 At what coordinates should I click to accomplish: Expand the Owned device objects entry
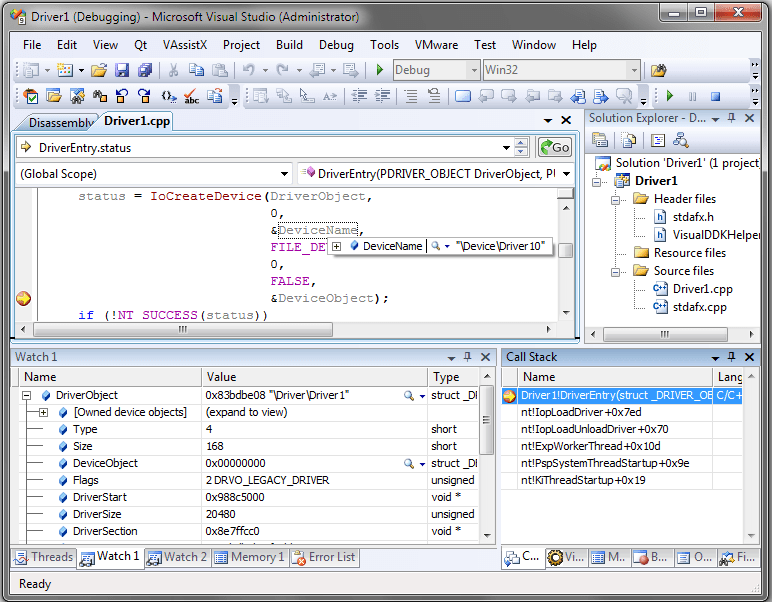point(43,412)
